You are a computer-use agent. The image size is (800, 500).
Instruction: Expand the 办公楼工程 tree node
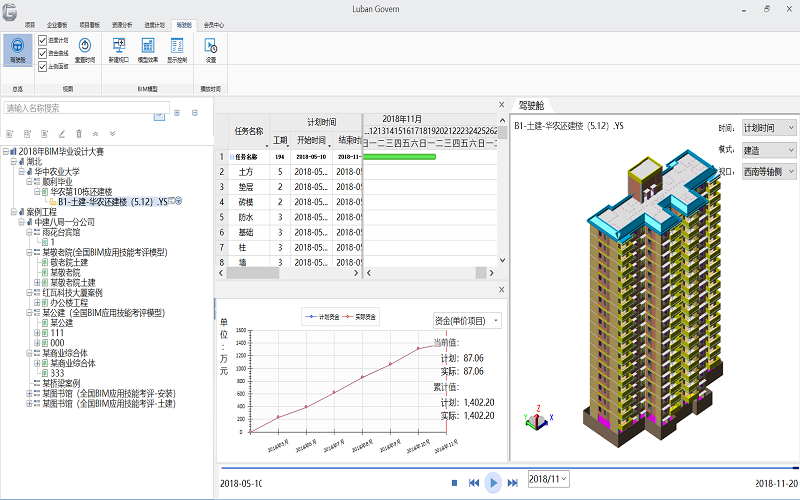click(x=37, y=303)
